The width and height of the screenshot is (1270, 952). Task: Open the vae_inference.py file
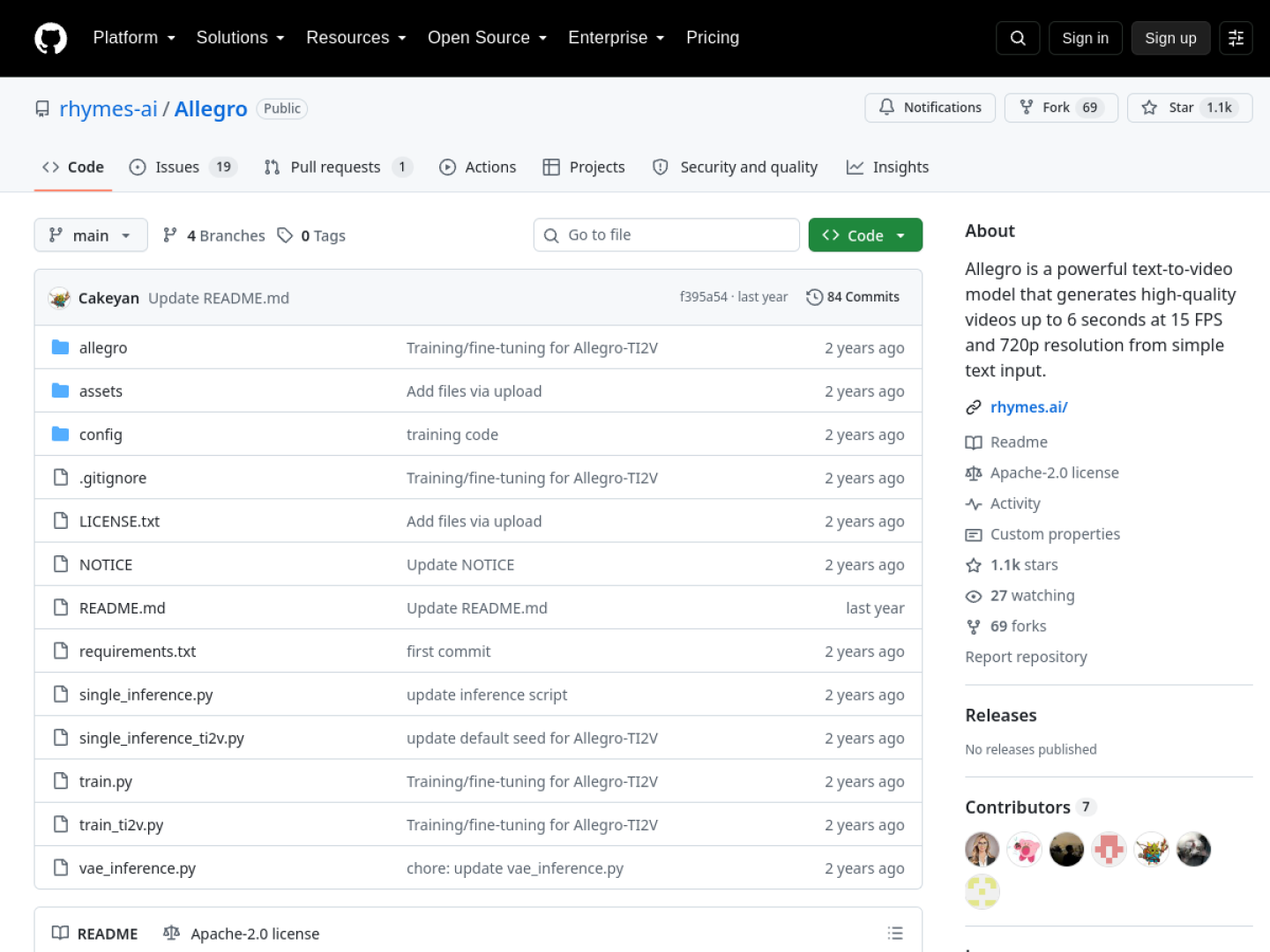(x=138, y=868)
